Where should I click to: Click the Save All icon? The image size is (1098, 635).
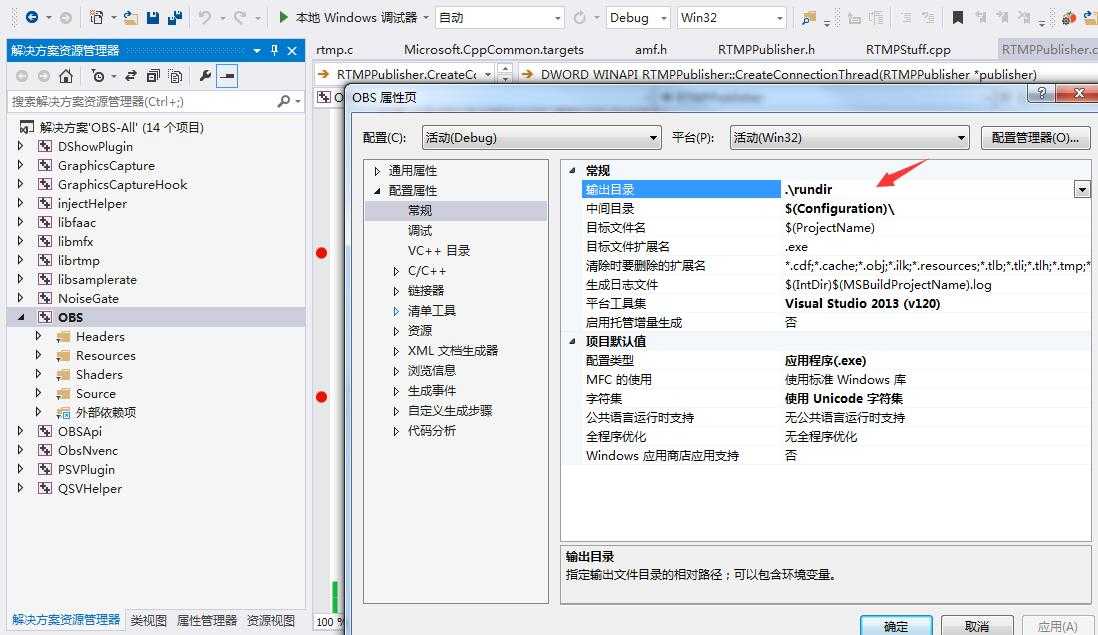tap(175, 18)
